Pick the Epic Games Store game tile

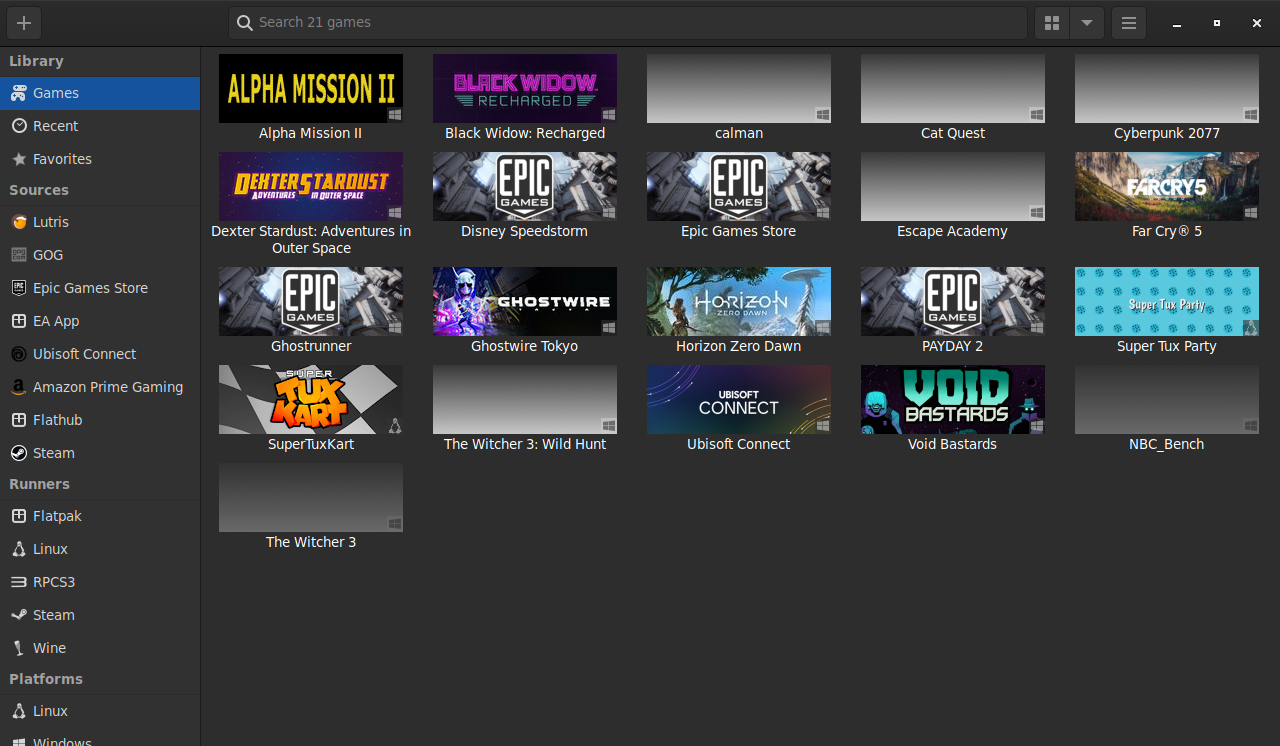tap(739, 186)
